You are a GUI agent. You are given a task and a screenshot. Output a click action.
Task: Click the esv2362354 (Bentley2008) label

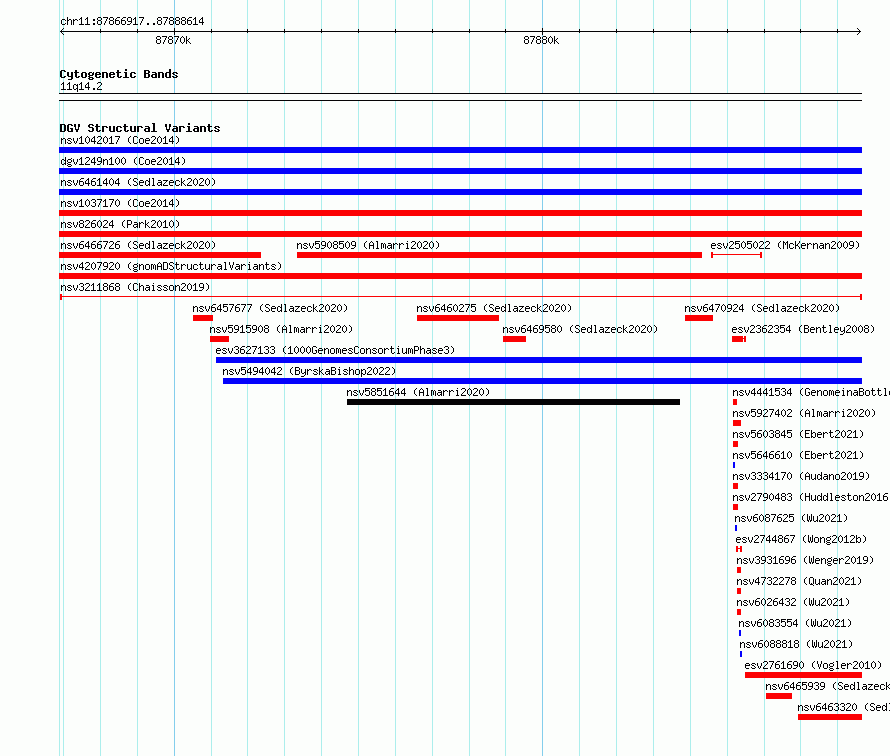[x=803, y=329]
